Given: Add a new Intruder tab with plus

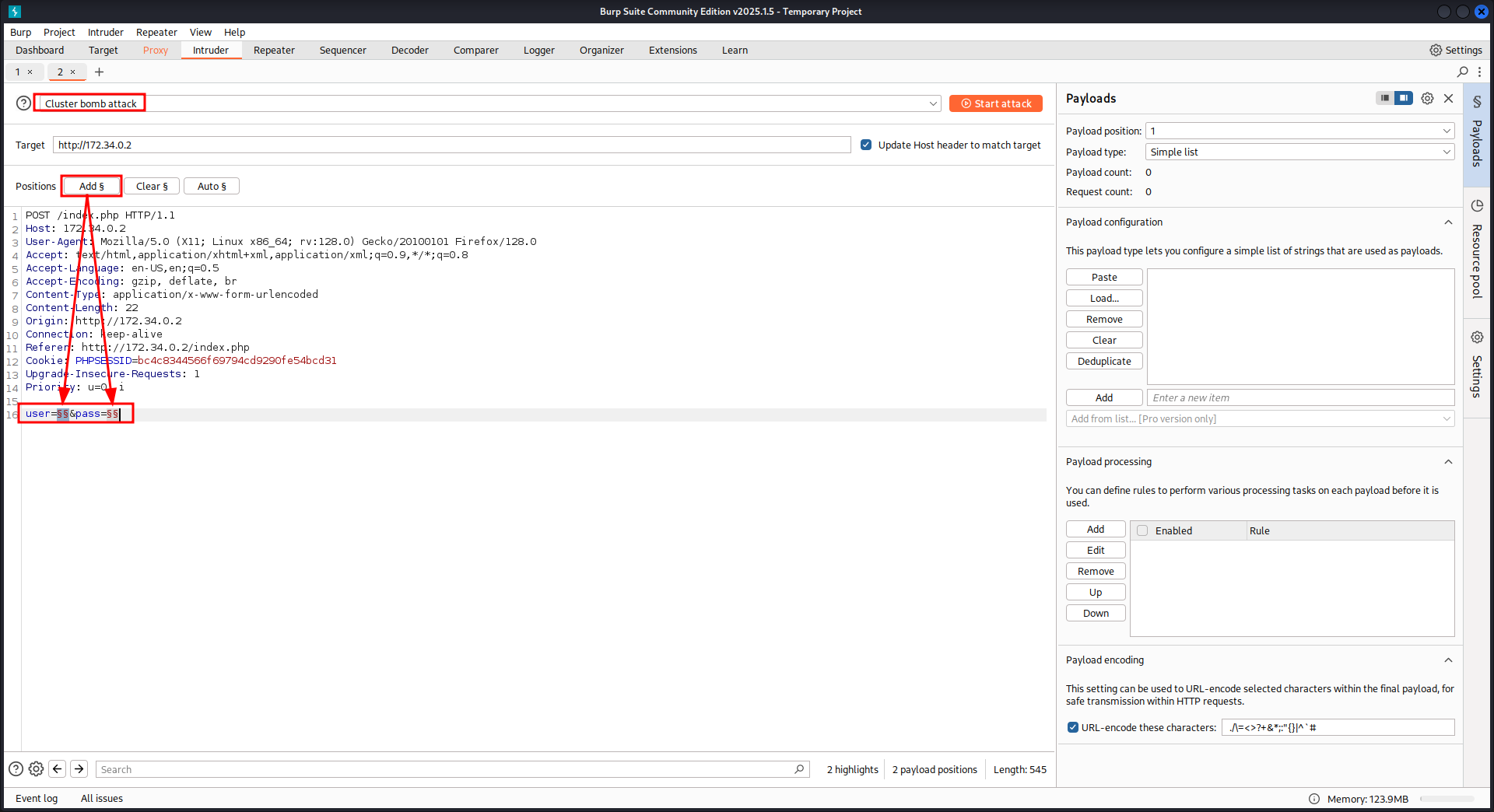Looking at the screenshot, I should coord(99,72).
